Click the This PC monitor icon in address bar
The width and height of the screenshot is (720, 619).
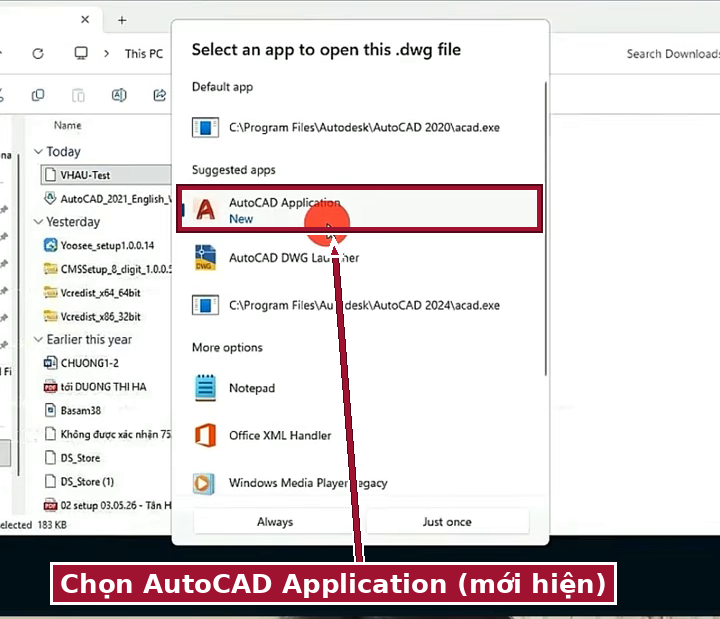(x=81, y=53)
